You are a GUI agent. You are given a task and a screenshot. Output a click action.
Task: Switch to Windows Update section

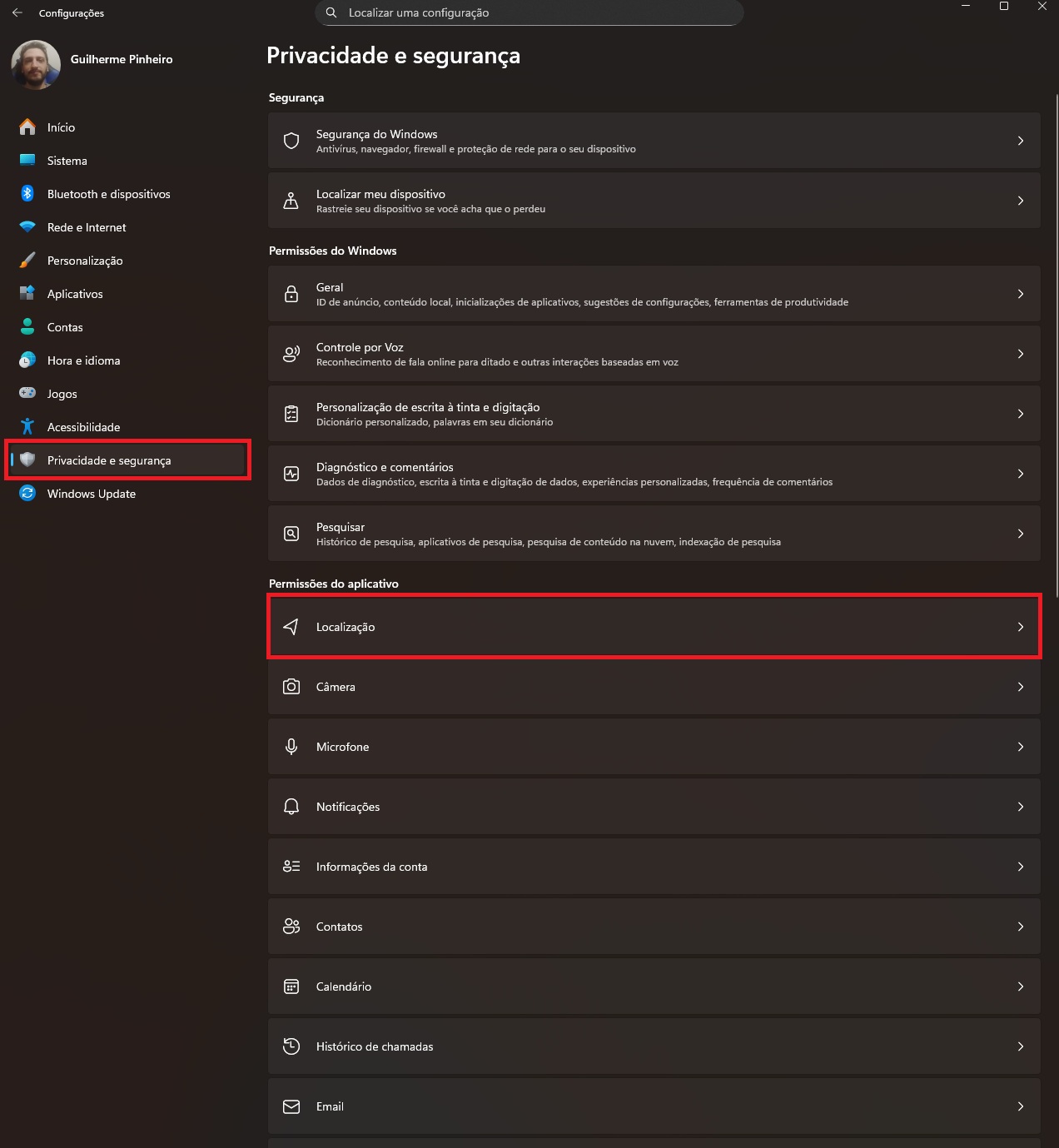(x=91, y=493)
